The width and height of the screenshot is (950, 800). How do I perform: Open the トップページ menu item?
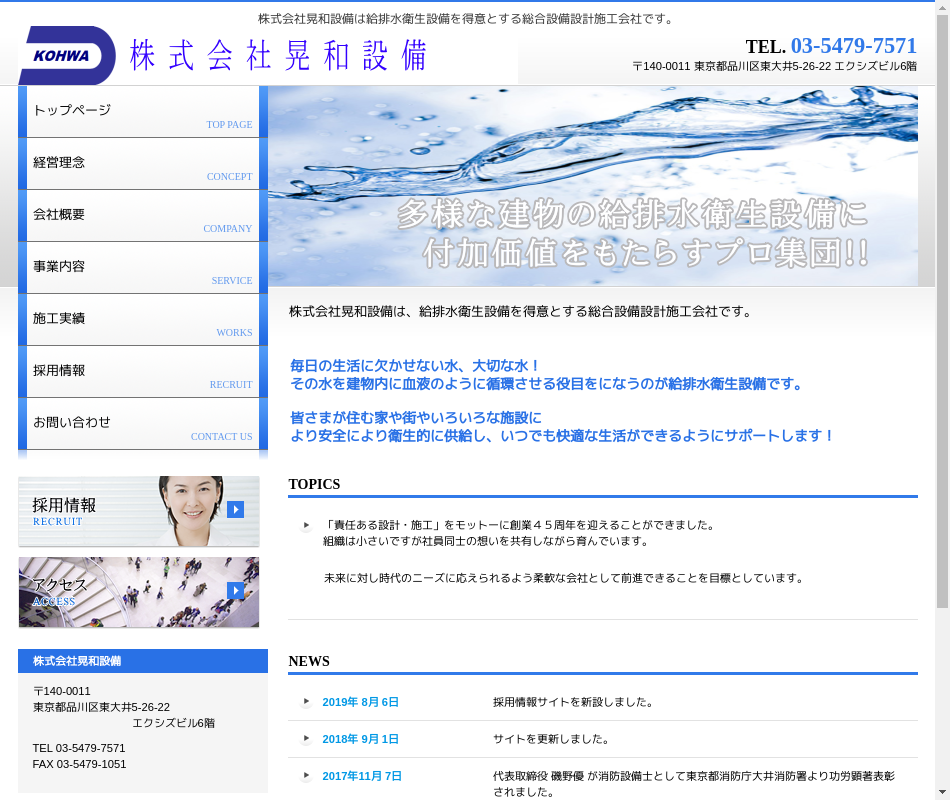tap(142, 112)
